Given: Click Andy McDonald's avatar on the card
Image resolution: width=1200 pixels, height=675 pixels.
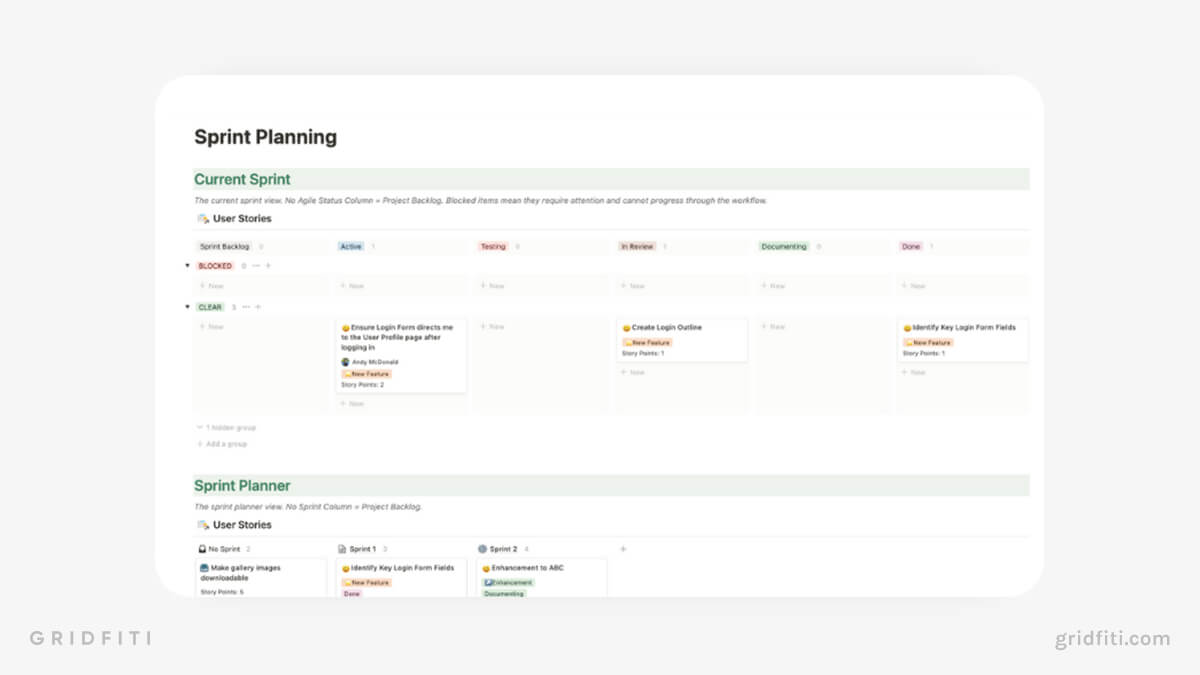Looking at the screenshot, I should [x=346, y=362].
